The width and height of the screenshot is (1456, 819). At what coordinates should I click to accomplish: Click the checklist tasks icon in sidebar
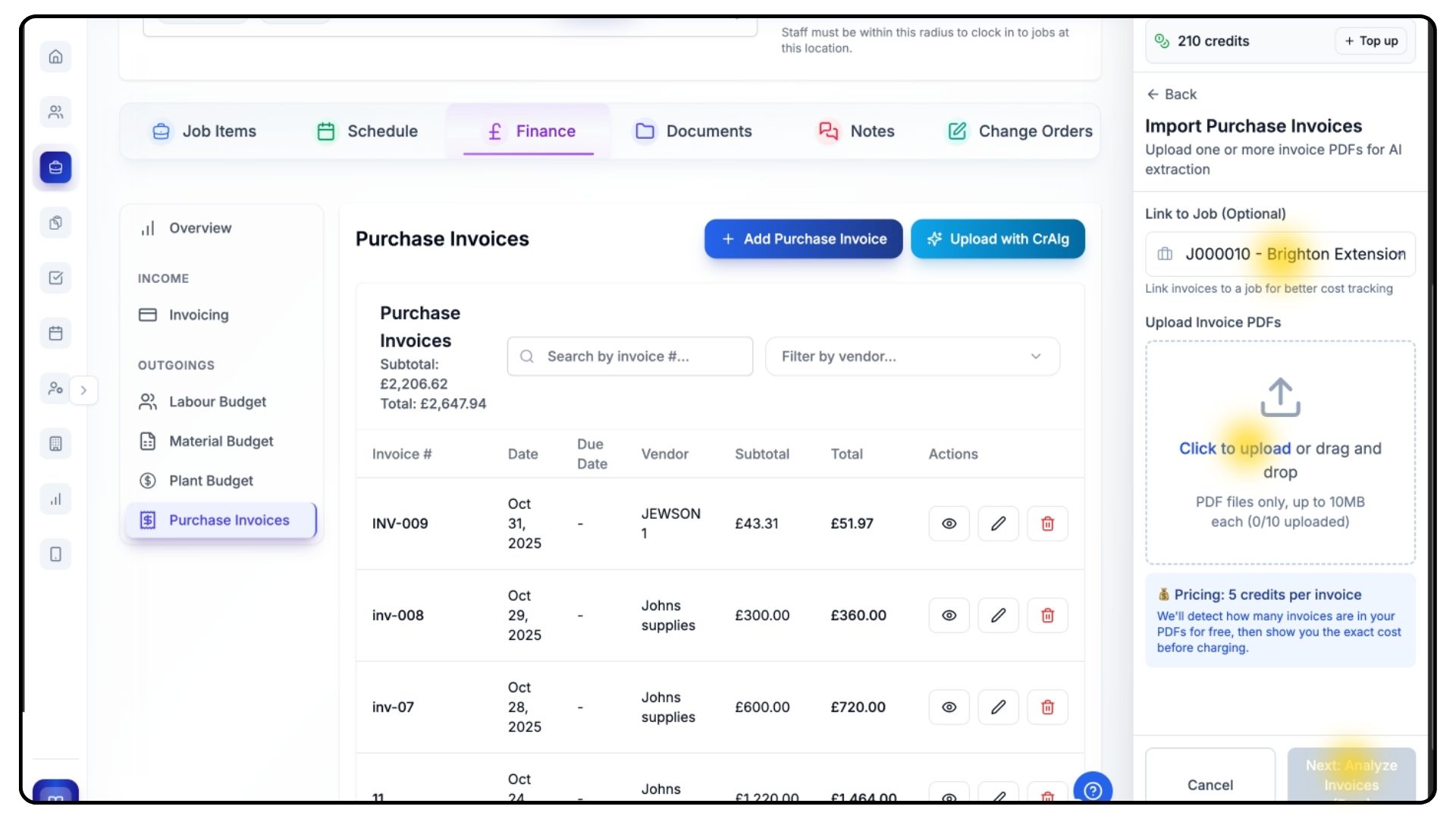55,278
